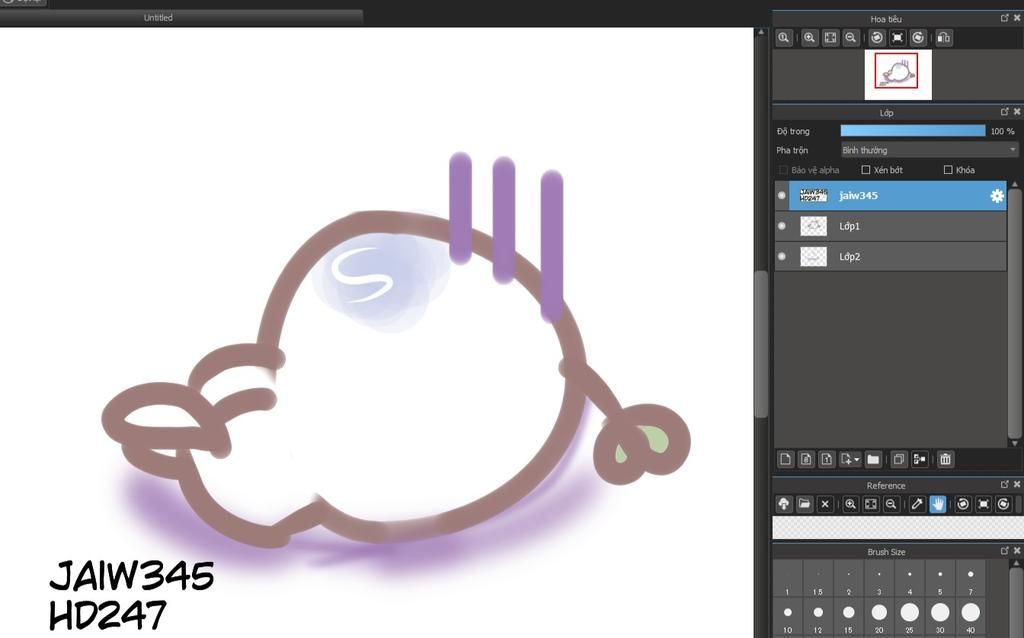Screen dimensions: 1024x638
Task: Toggle visibility of the jaiw345 layer
Action: coord(782,195)
